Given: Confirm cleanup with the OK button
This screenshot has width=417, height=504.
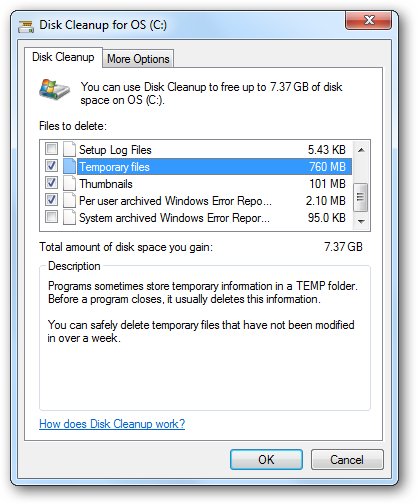Looking at the screenshot, I should pos(266,459).
